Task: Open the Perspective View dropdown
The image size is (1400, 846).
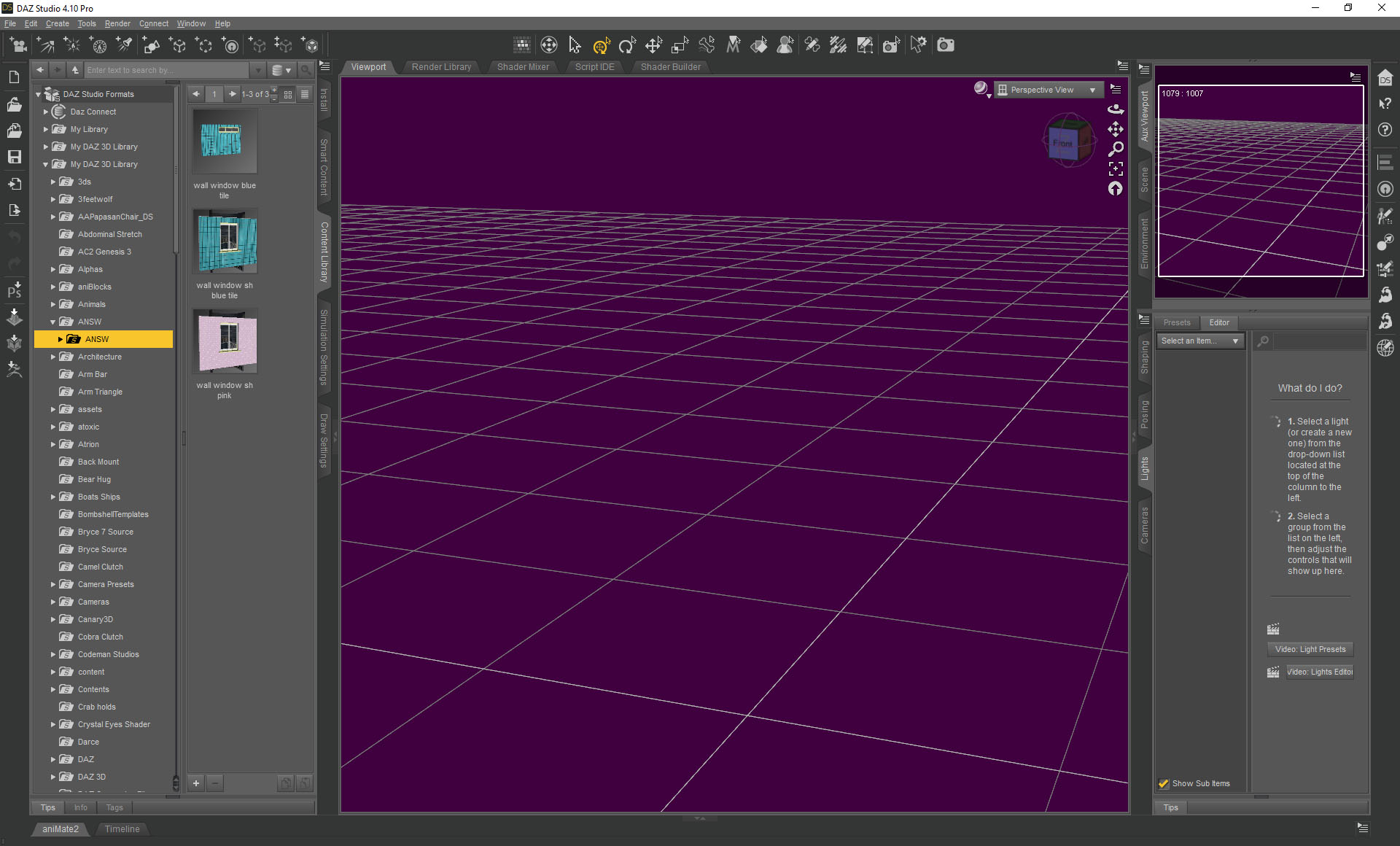Action: point(1047,90)
